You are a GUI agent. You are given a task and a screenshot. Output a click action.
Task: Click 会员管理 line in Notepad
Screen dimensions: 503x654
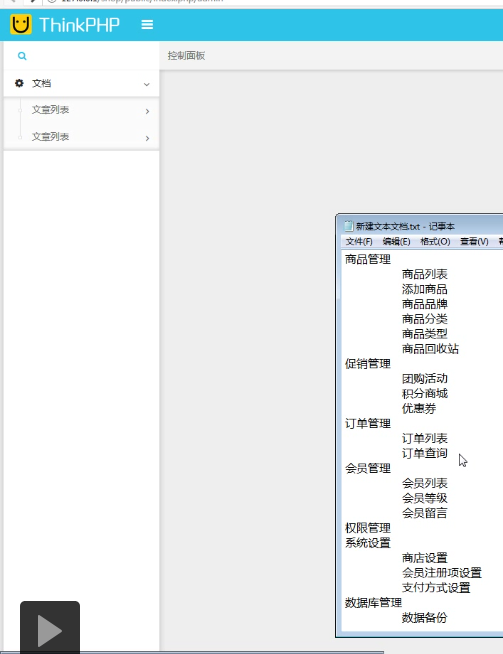pyautogui.click(x=368, y=468)
